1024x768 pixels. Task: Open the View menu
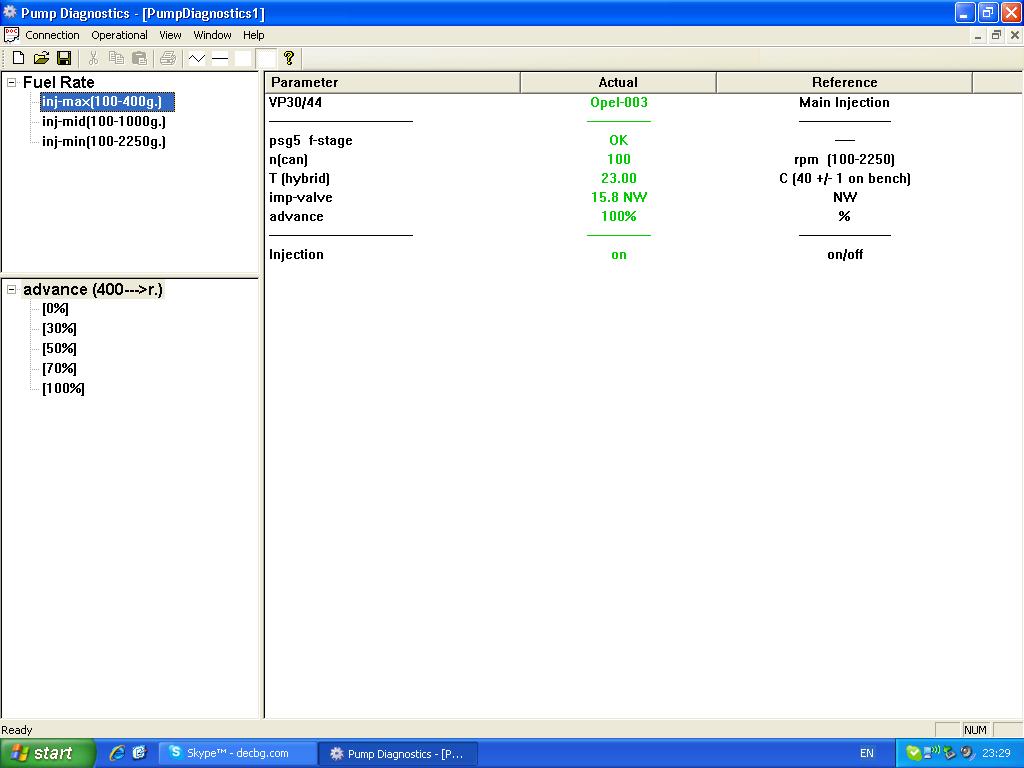tap(170, 35)
